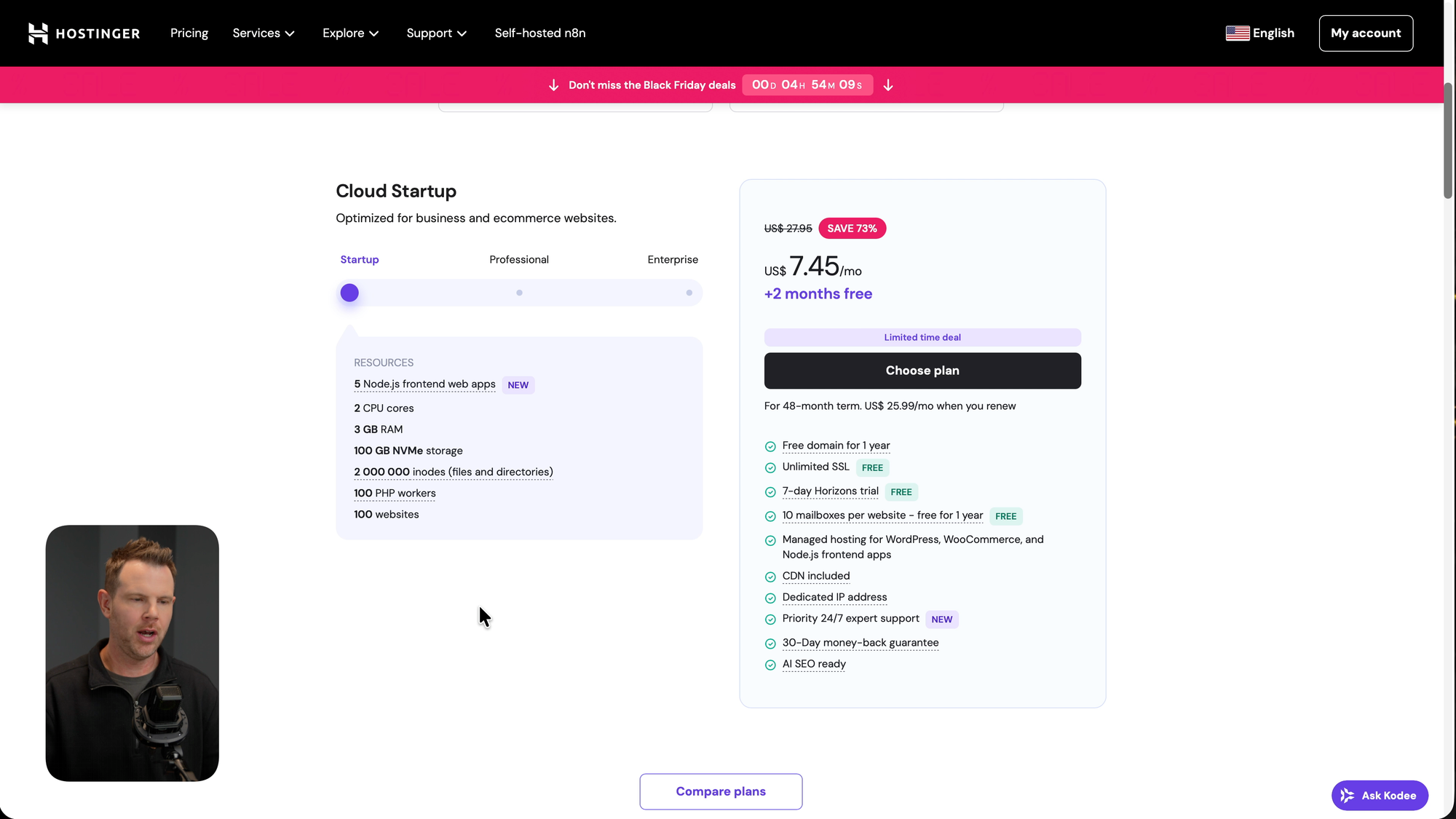1456x819 pixels.
Task: Select the Professional plan slider dot
Action: click(x=519, y=293)
